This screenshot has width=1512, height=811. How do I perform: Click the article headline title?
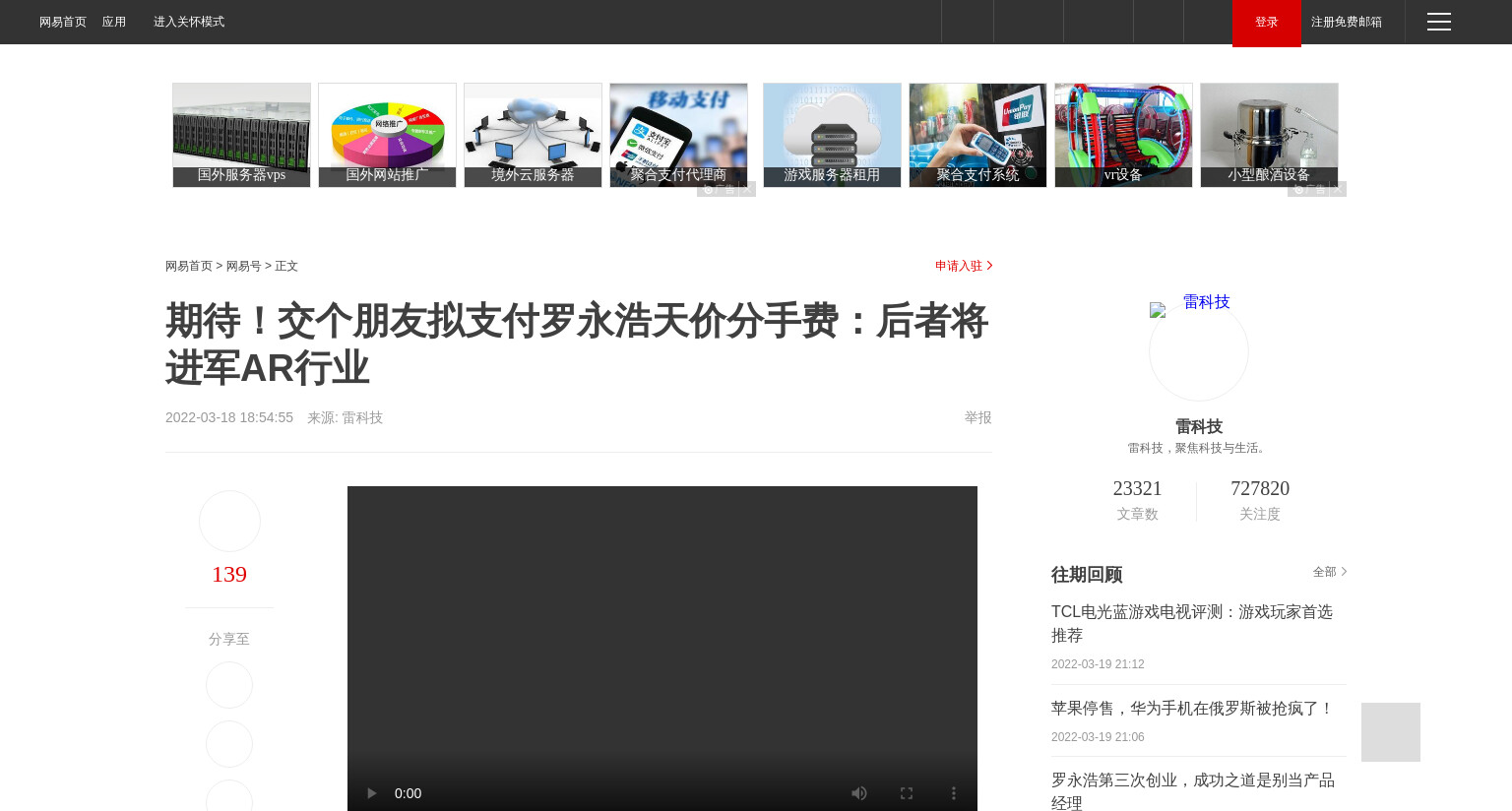coord(577,344)
